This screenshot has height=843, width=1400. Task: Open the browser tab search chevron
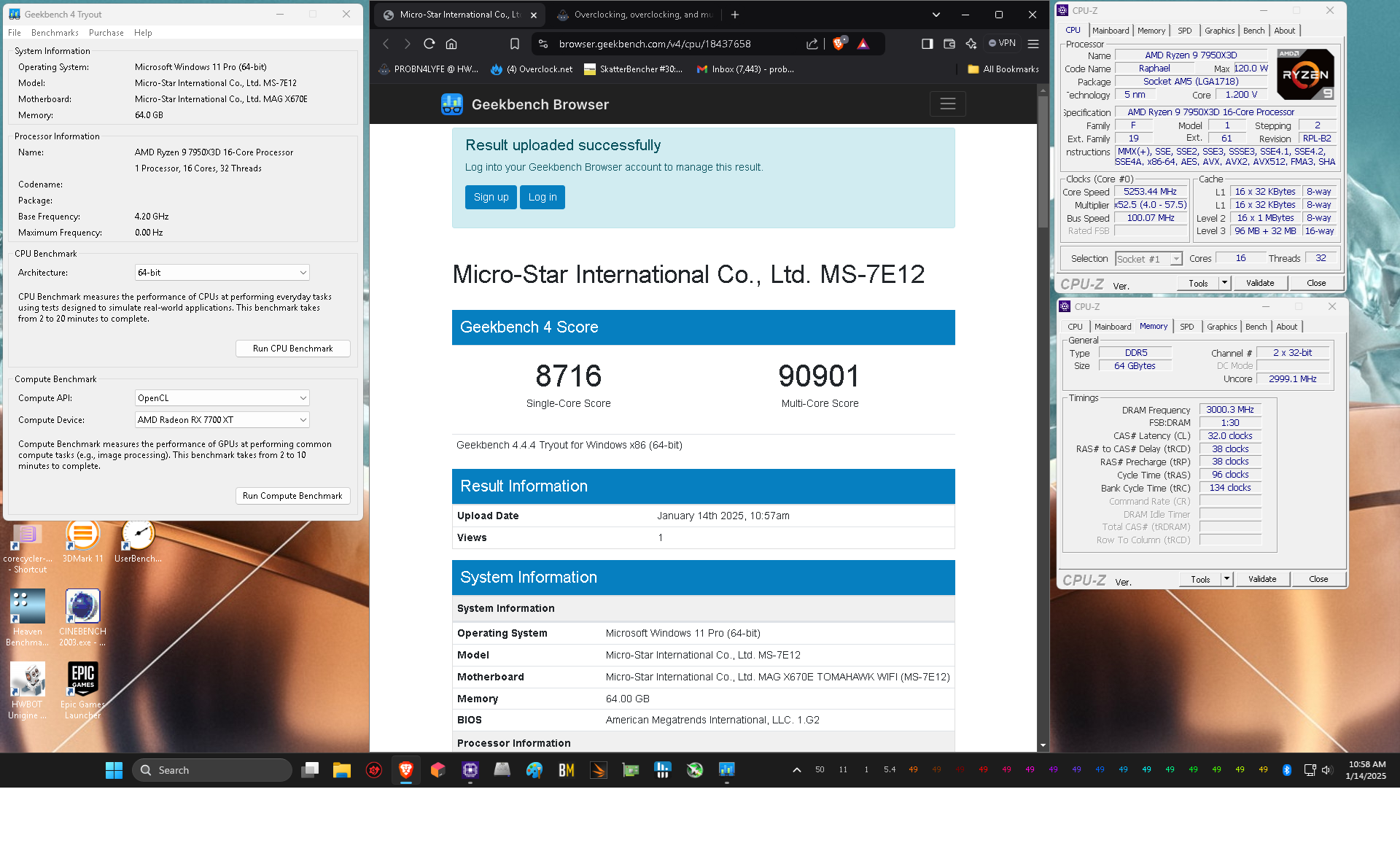coord(936,15)
